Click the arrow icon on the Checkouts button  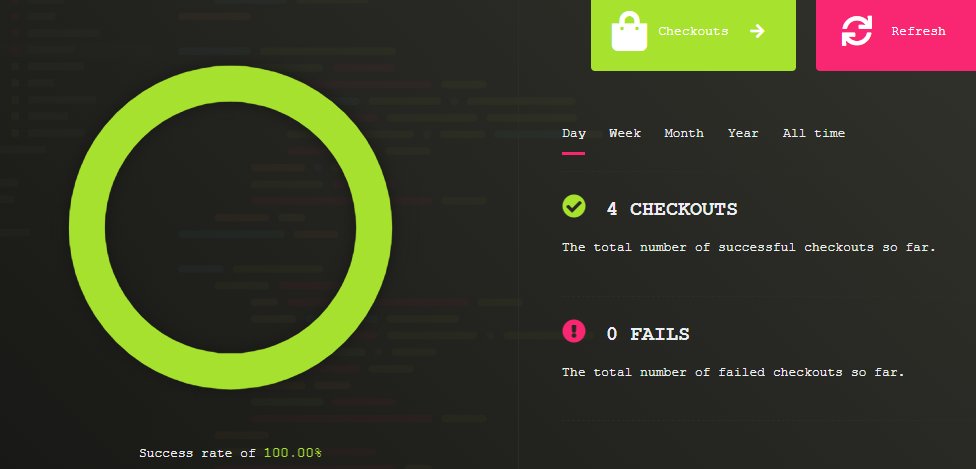[x=757, y=31]
